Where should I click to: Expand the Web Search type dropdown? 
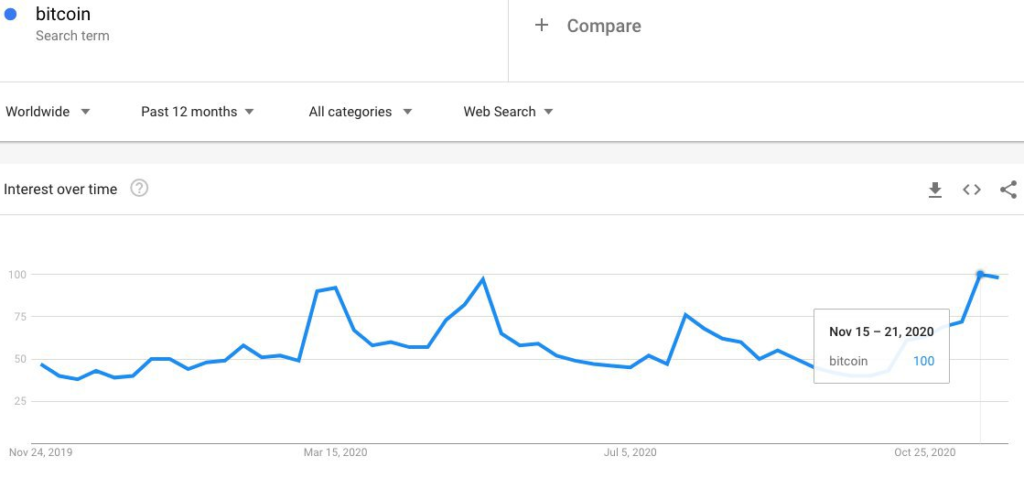508,112
